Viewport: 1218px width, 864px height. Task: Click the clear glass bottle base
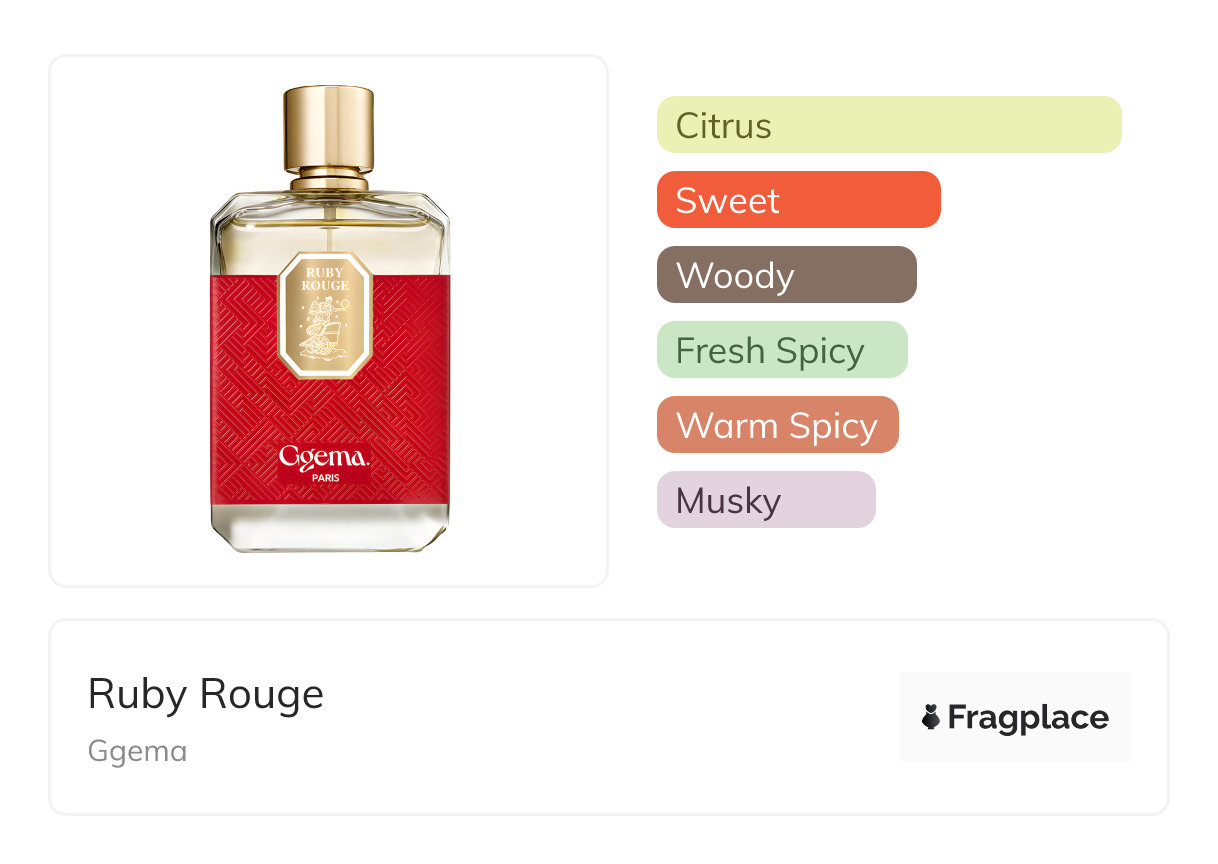[x=329, y=528]
